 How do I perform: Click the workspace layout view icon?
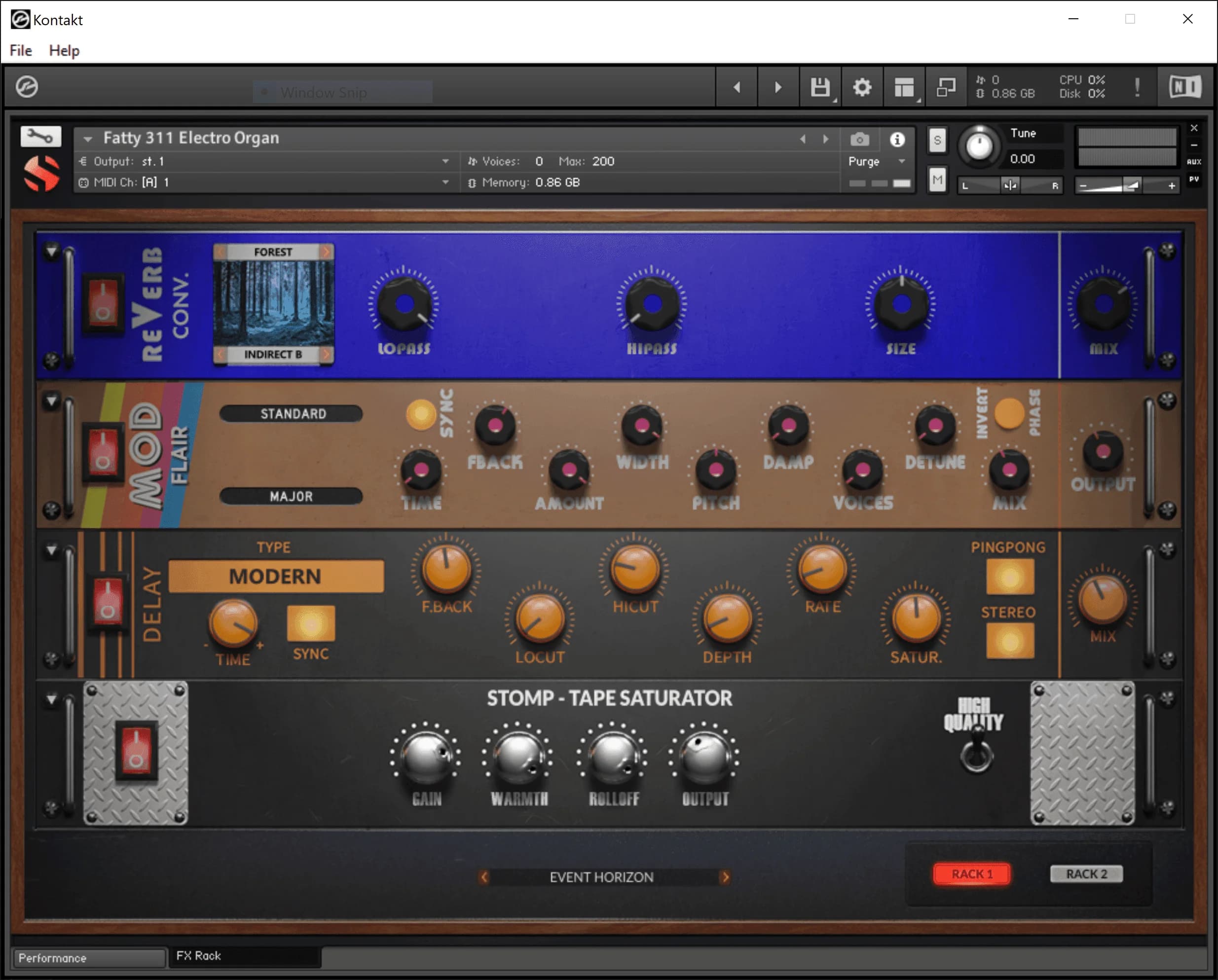[904, 88]
